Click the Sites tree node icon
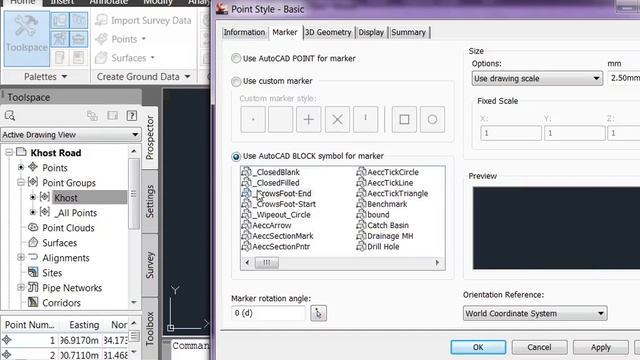Viewport: 640px width, 360px height. pos(33,272)
